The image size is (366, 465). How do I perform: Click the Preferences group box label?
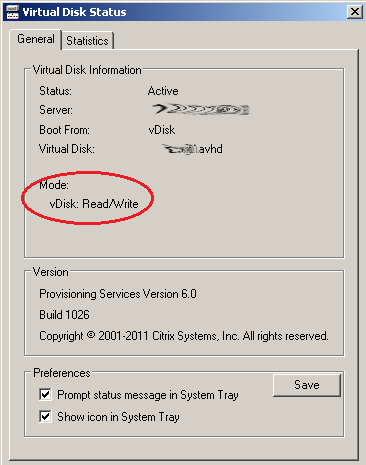tap(62, 373)
